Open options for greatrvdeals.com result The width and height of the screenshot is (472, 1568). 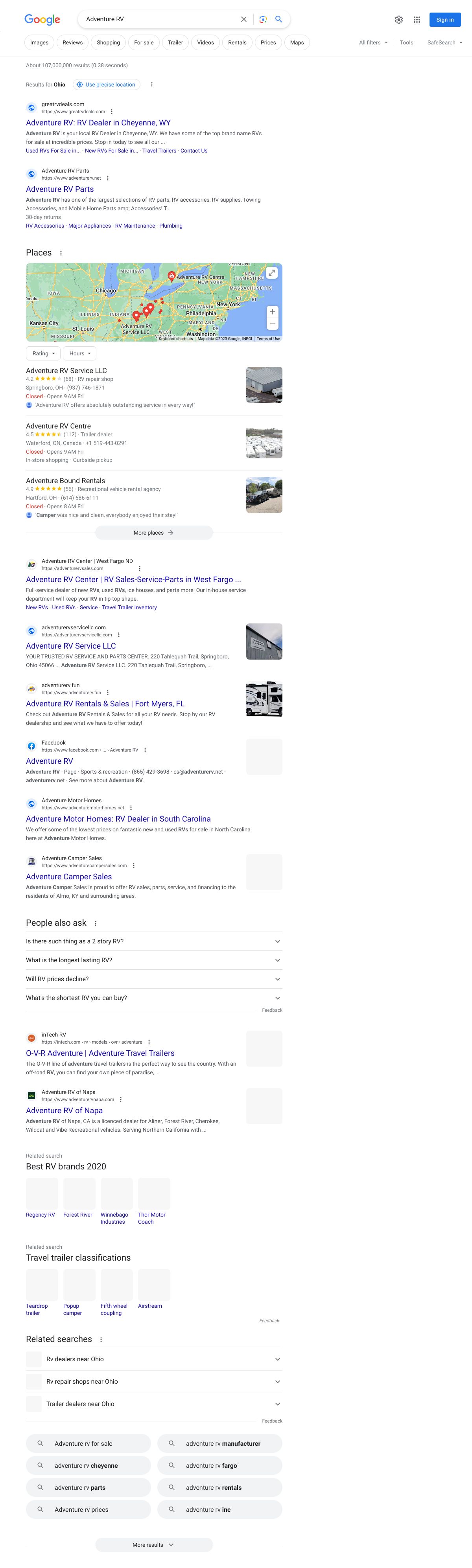tap(111, 112)
